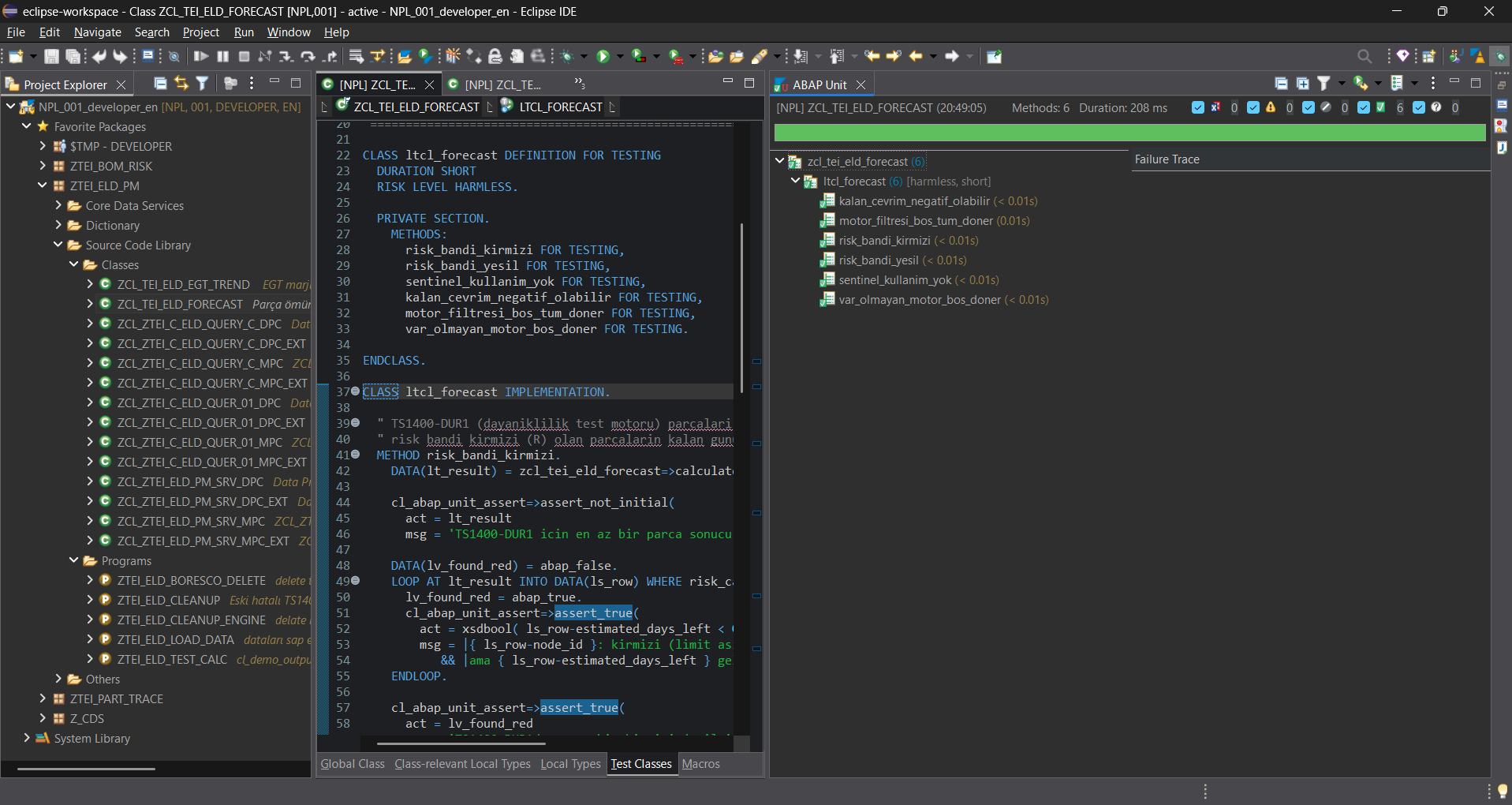
Task: Select ZTEI_ELD_LOAD_DATA program in explorer
Action: click(x=175, y=639)
